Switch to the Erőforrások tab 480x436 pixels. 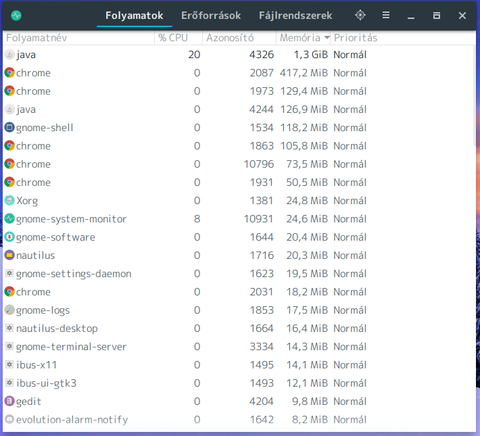pyautogui.click(x=211, y=16)
